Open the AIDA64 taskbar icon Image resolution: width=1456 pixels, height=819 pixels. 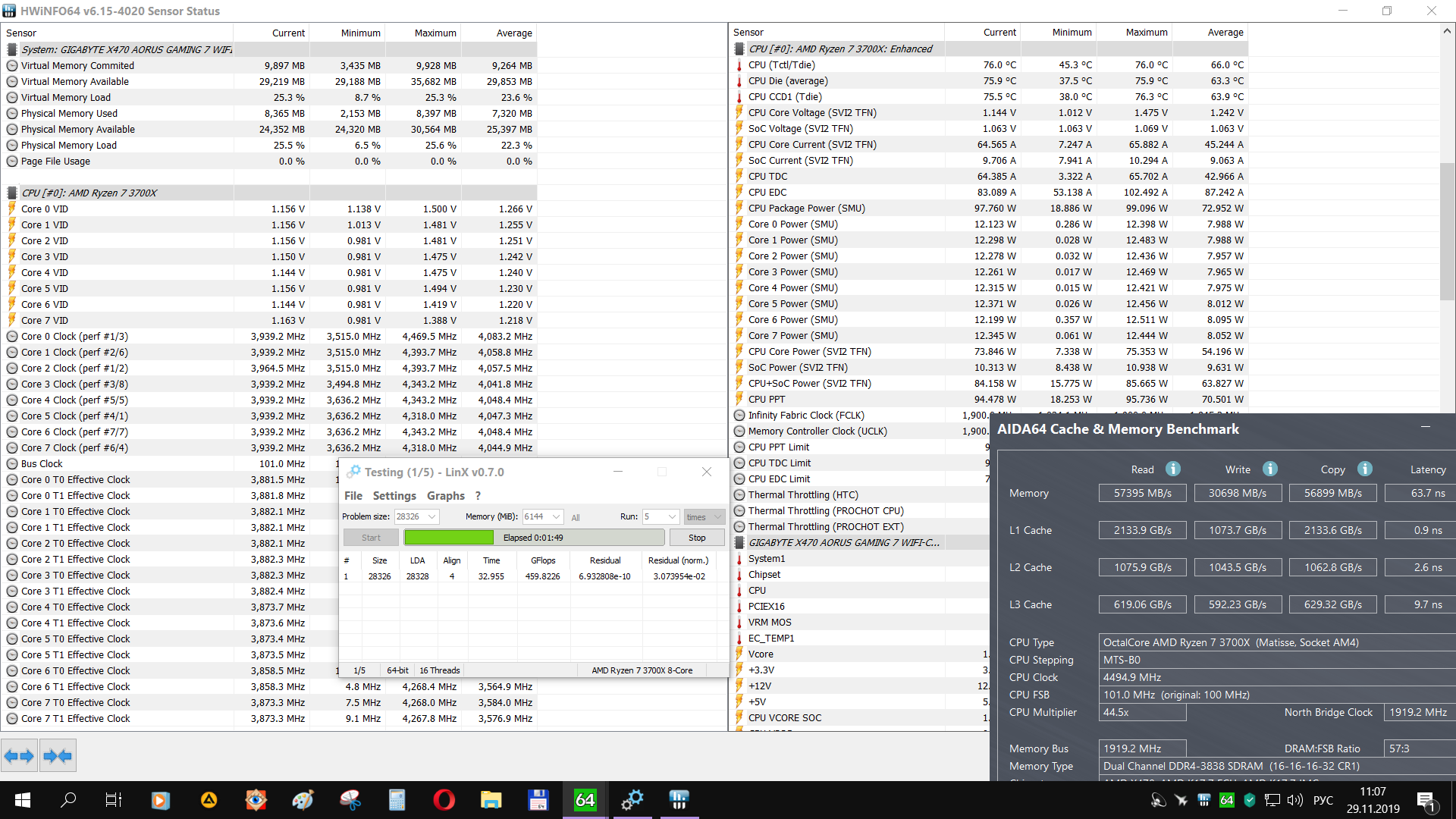(x=585, y=800)
